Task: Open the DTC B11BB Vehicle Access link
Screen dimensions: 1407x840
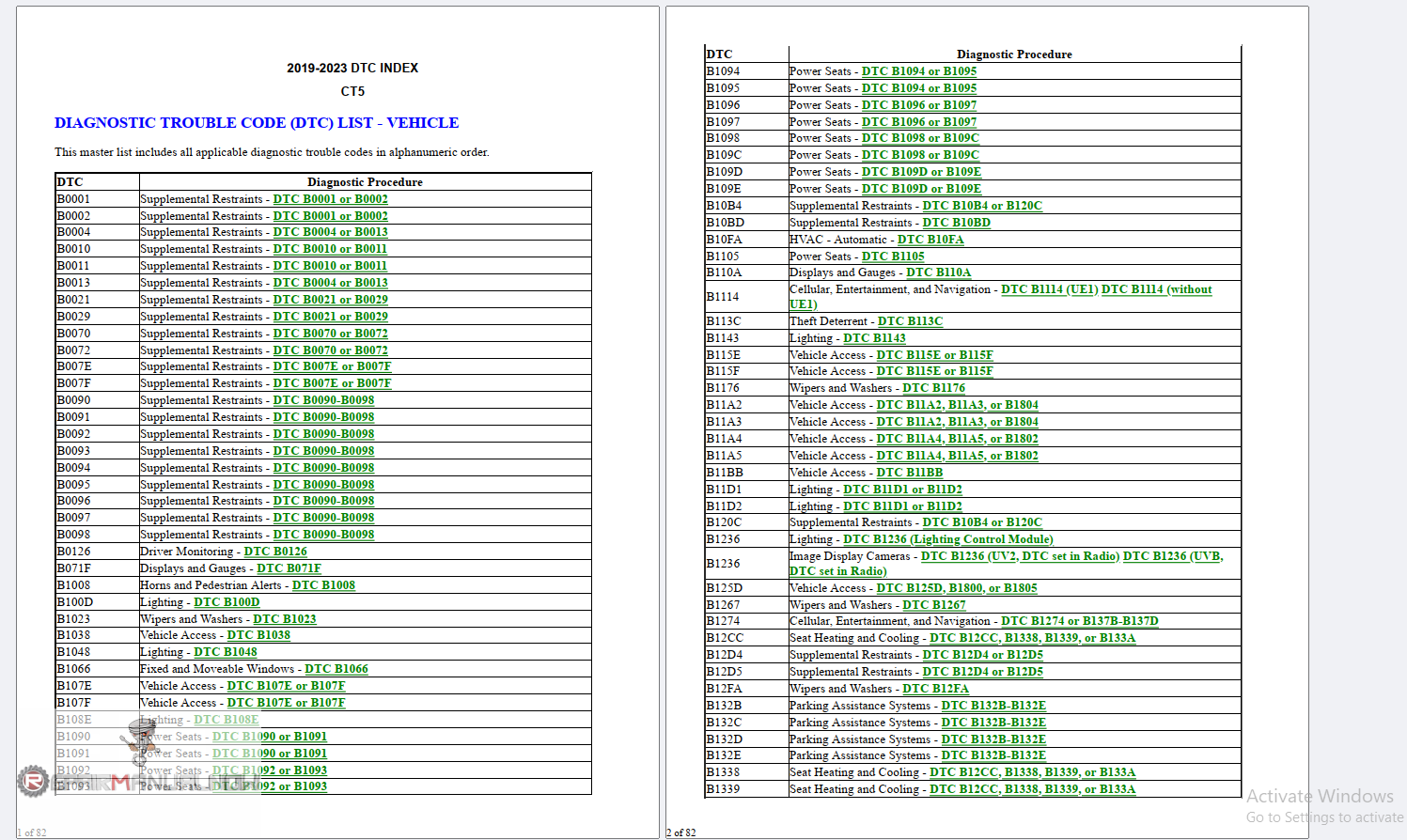Action: pos(910,473)
